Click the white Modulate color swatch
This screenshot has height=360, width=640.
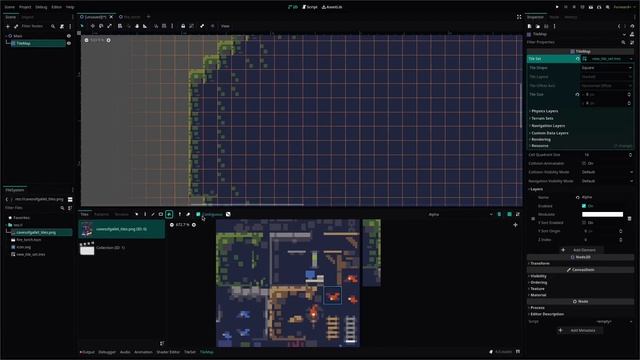click(x=602, y=214)
